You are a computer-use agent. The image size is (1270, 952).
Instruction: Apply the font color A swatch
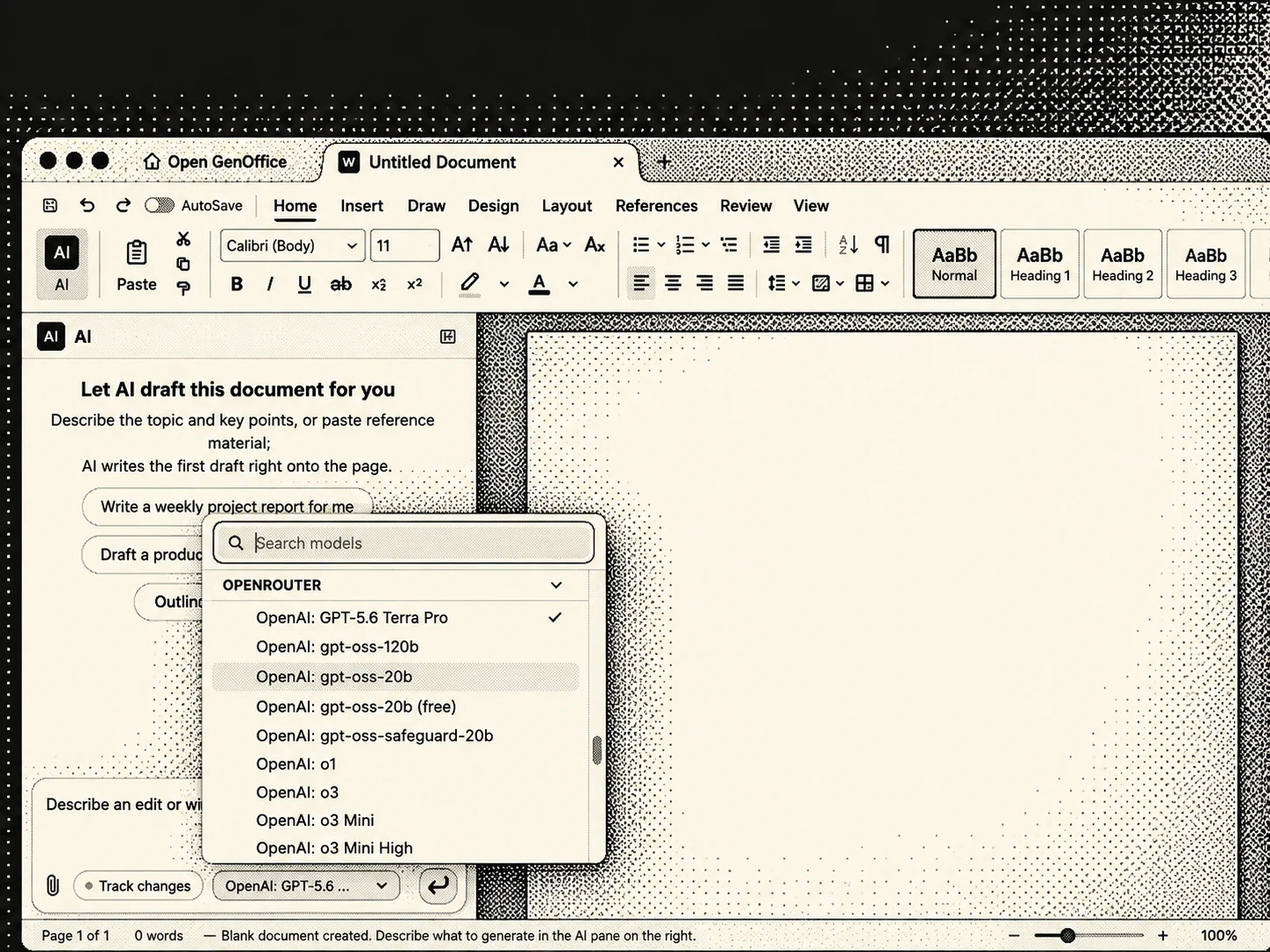point(539,284)
